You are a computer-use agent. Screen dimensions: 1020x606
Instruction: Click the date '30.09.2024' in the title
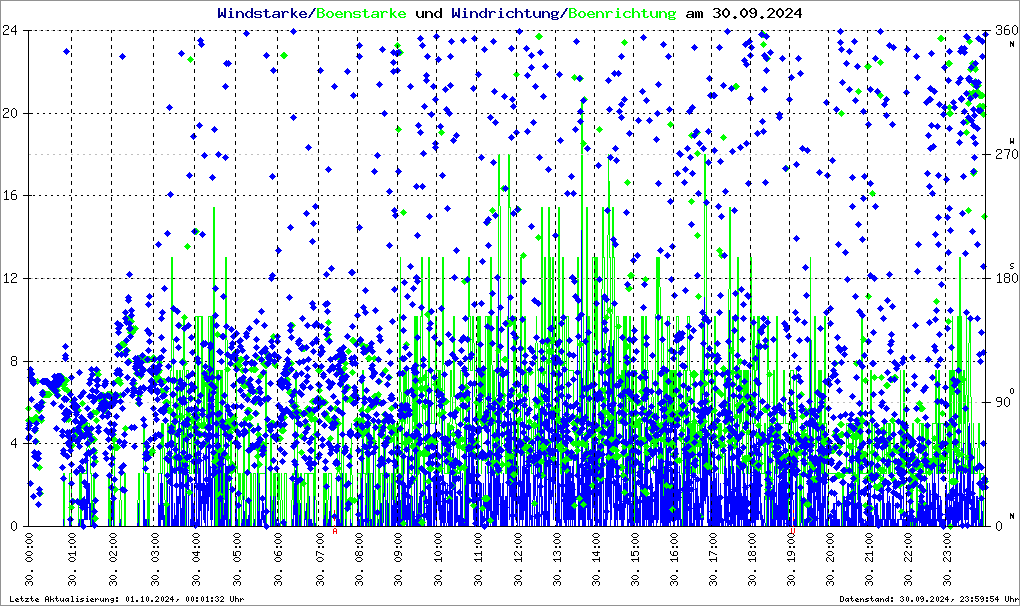pos(757,13)
